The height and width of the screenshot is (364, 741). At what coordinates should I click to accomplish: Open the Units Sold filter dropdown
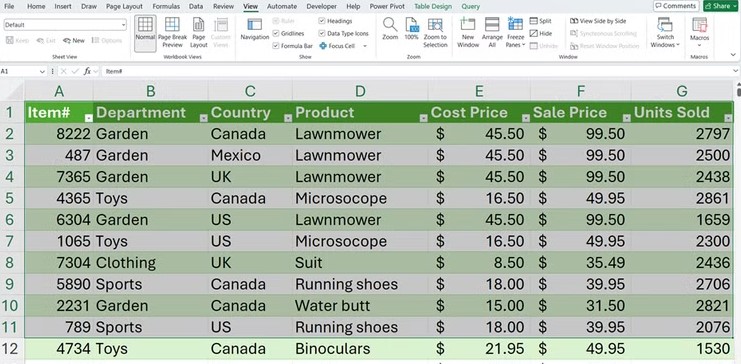pos(728,118)
